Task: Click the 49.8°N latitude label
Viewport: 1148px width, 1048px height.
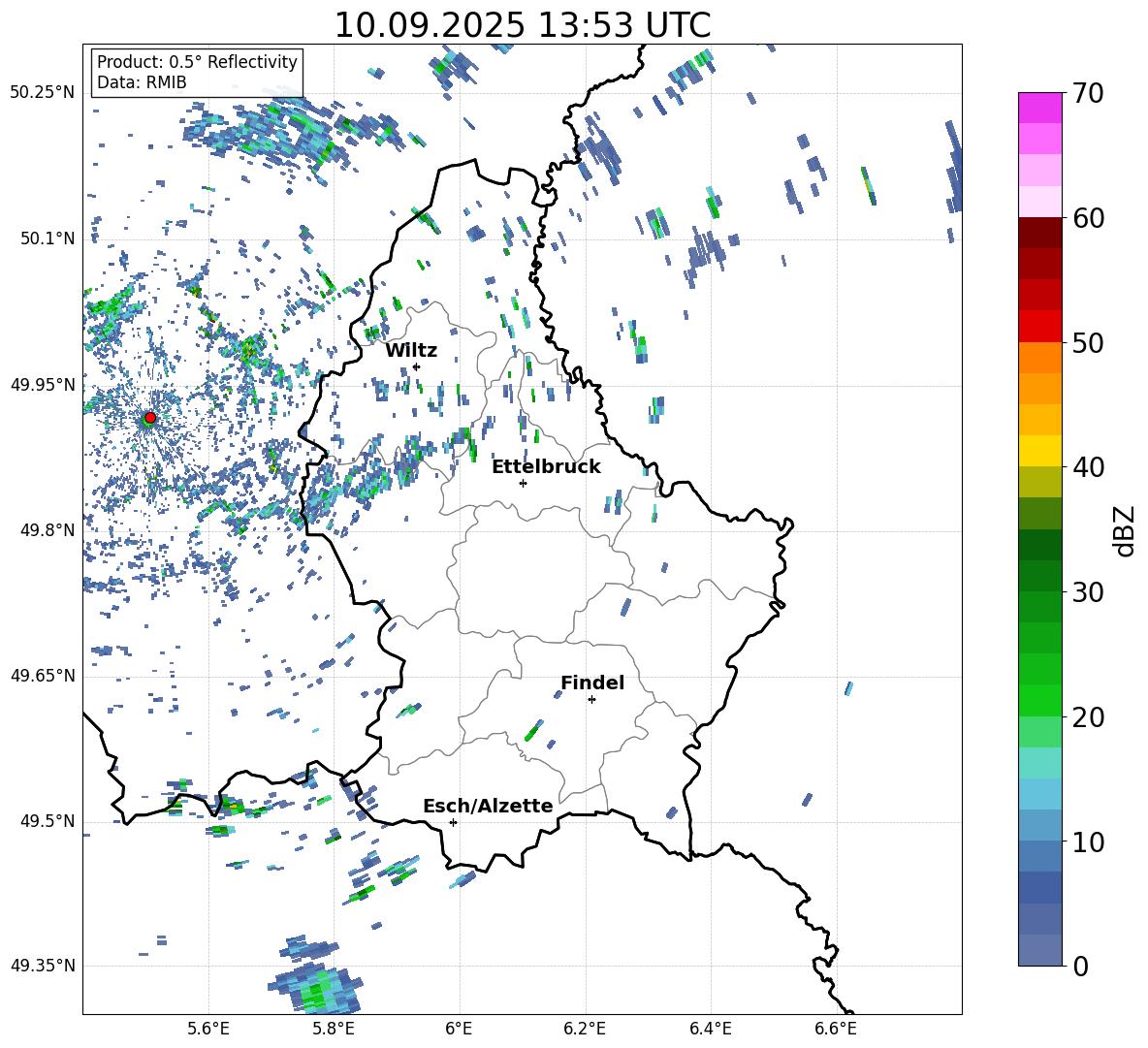Action: click(48, 530)
